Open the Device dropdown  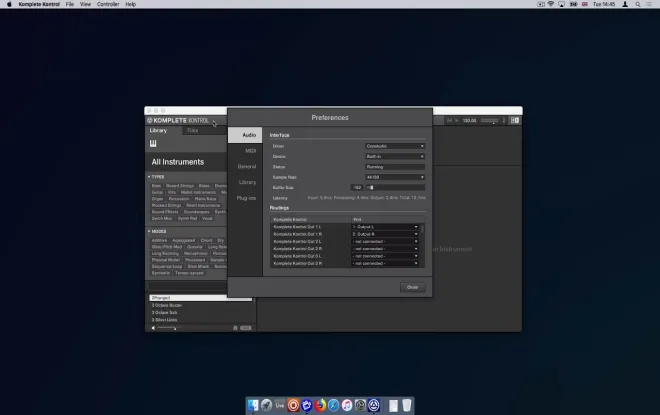pos(395,157)
